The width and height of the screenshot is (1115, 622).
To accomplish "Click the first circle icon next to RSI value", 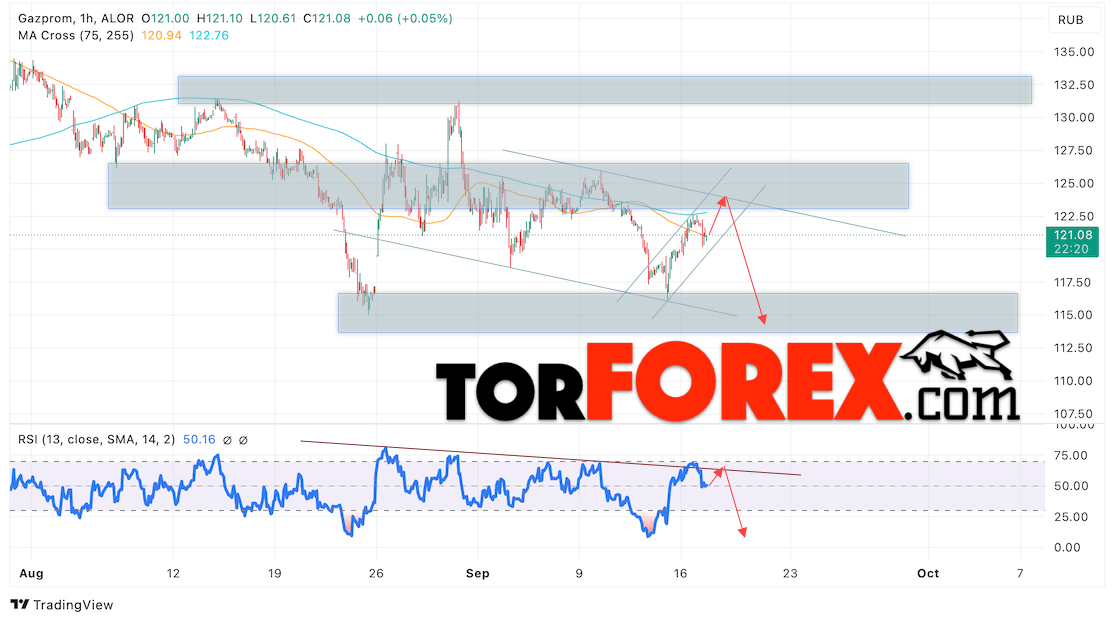I will [x=228, y=441].
